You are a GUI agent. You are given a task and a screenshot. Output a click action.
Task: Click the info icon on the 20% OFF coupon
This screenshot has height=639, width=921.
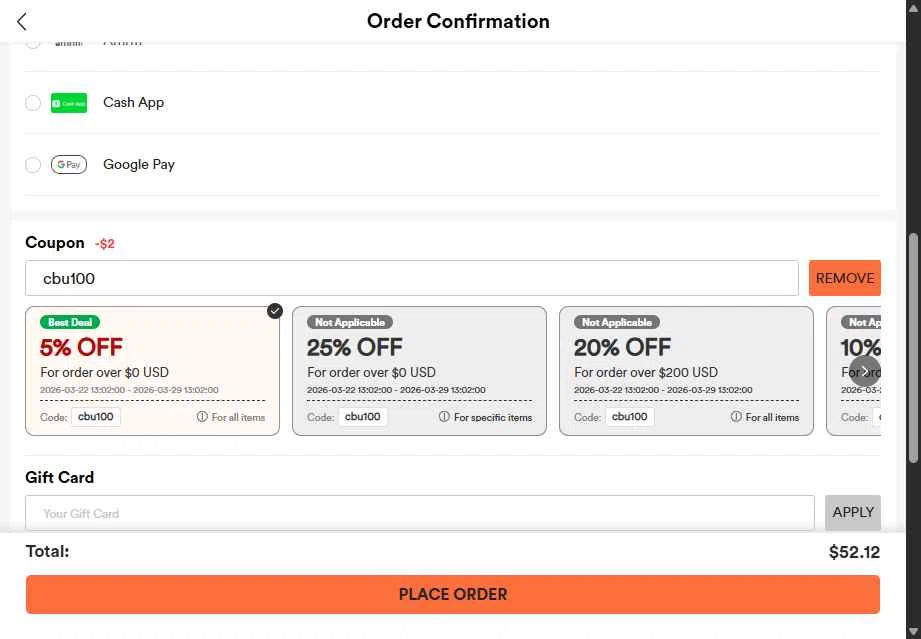point(736,417)
